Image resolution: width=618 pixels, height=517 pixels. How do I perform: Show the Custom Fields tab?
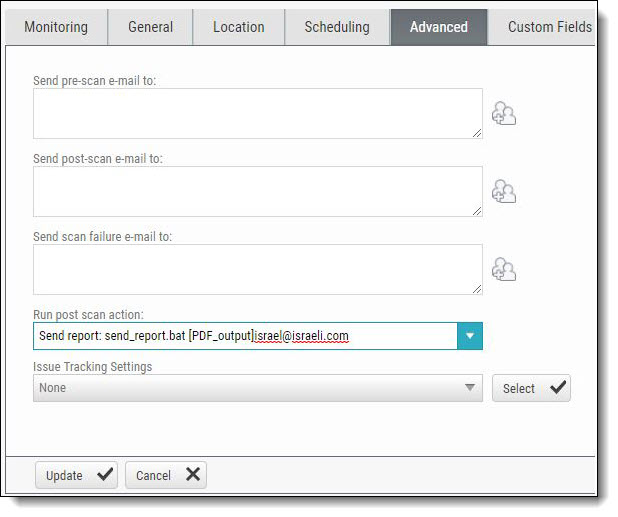pyautogui.click(x=549, y=27)
